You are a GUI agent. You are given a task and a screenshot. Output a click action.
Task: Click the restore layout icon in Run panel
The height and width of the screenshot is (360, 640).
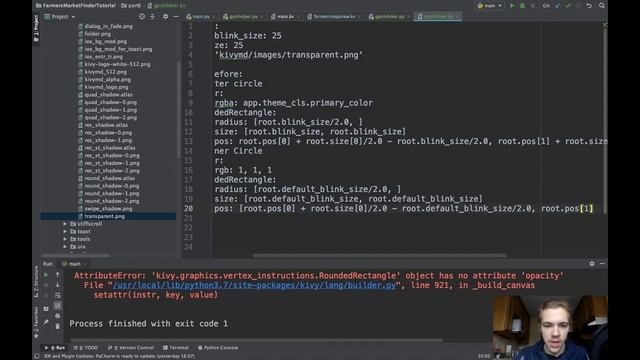coord(46,309)
